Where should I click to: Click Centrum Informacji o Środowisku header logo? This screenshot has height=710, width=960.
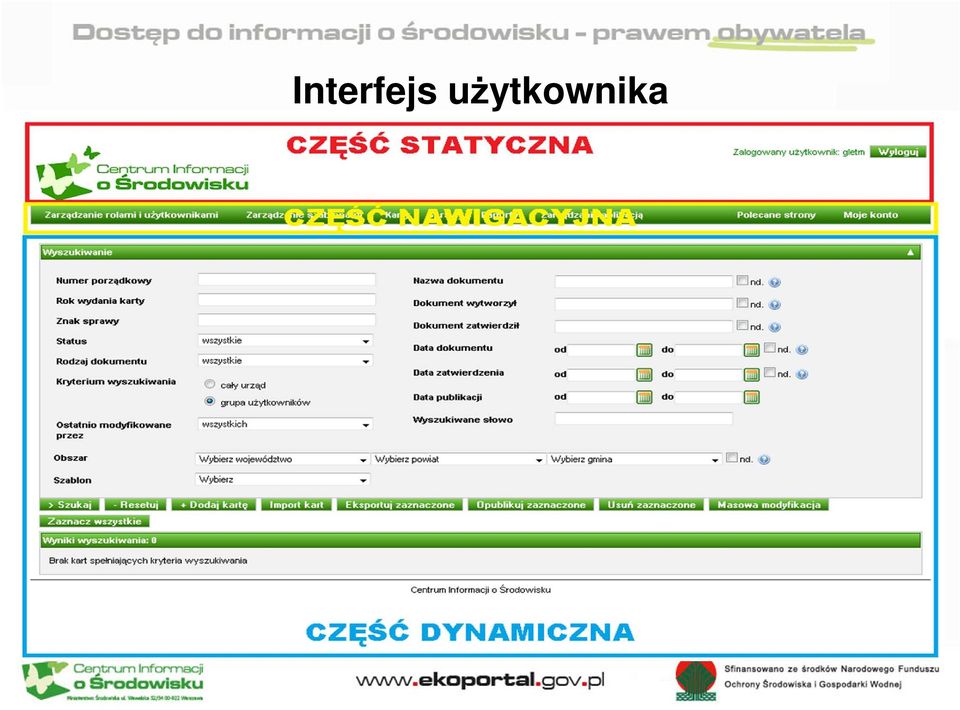click(142, 173)
